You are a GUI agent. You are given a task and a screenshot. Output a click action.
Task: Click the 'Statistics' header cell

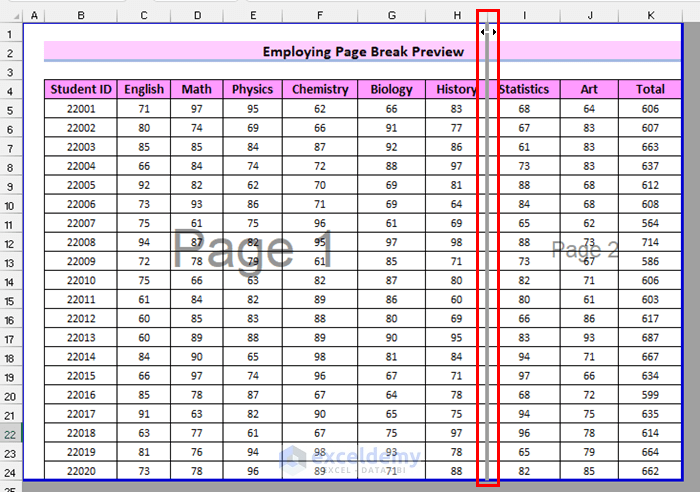point(524,89)
